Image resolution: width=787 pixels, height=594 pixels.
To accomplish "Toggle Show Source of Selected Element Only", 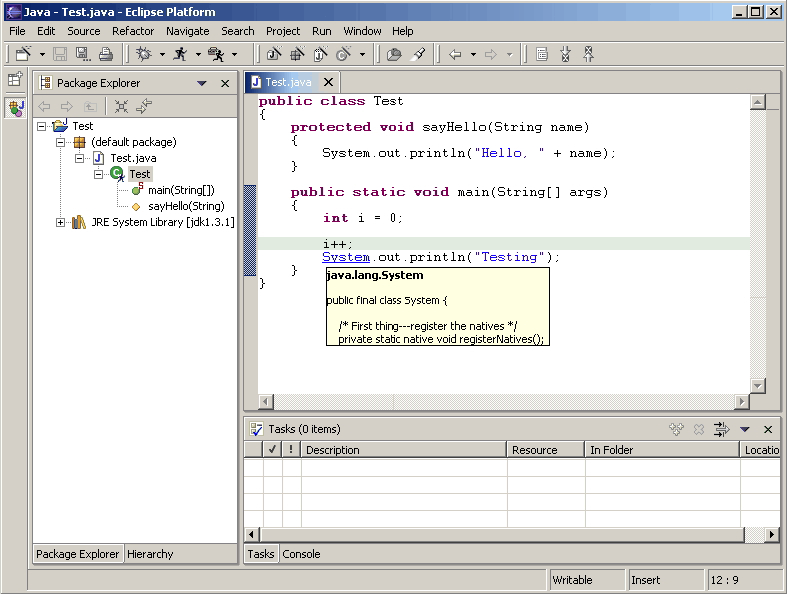I will (542, 54).
